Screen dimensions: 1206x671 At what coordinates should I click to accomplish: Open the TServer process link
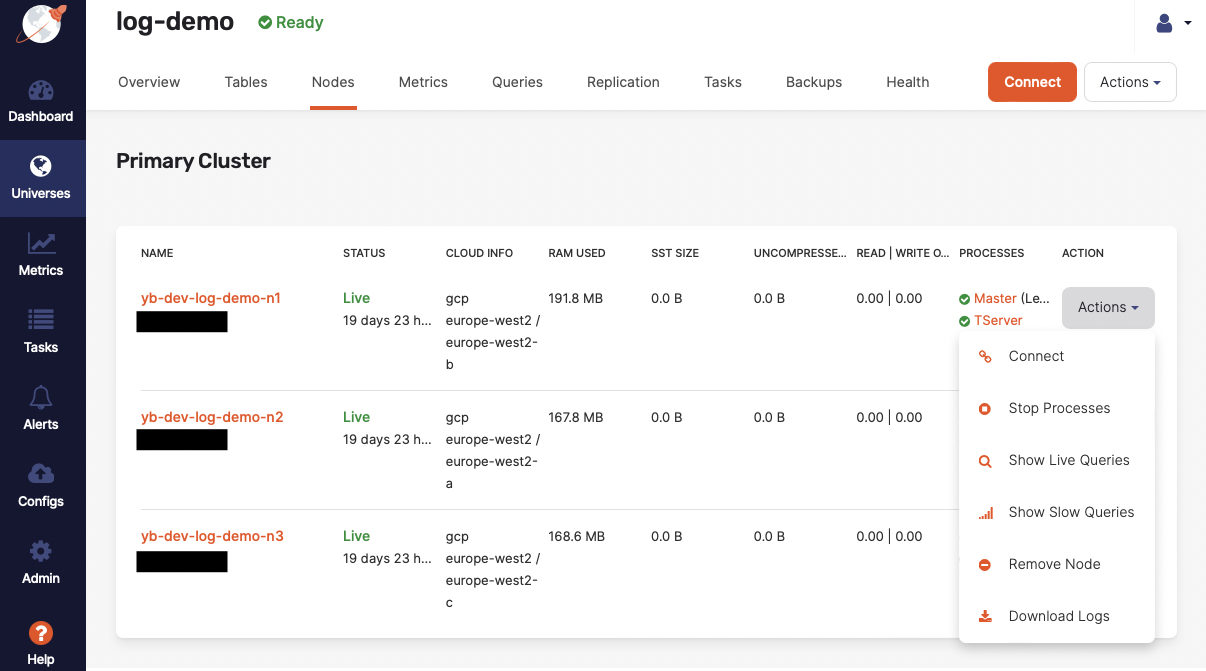click(x=998, y=320)
